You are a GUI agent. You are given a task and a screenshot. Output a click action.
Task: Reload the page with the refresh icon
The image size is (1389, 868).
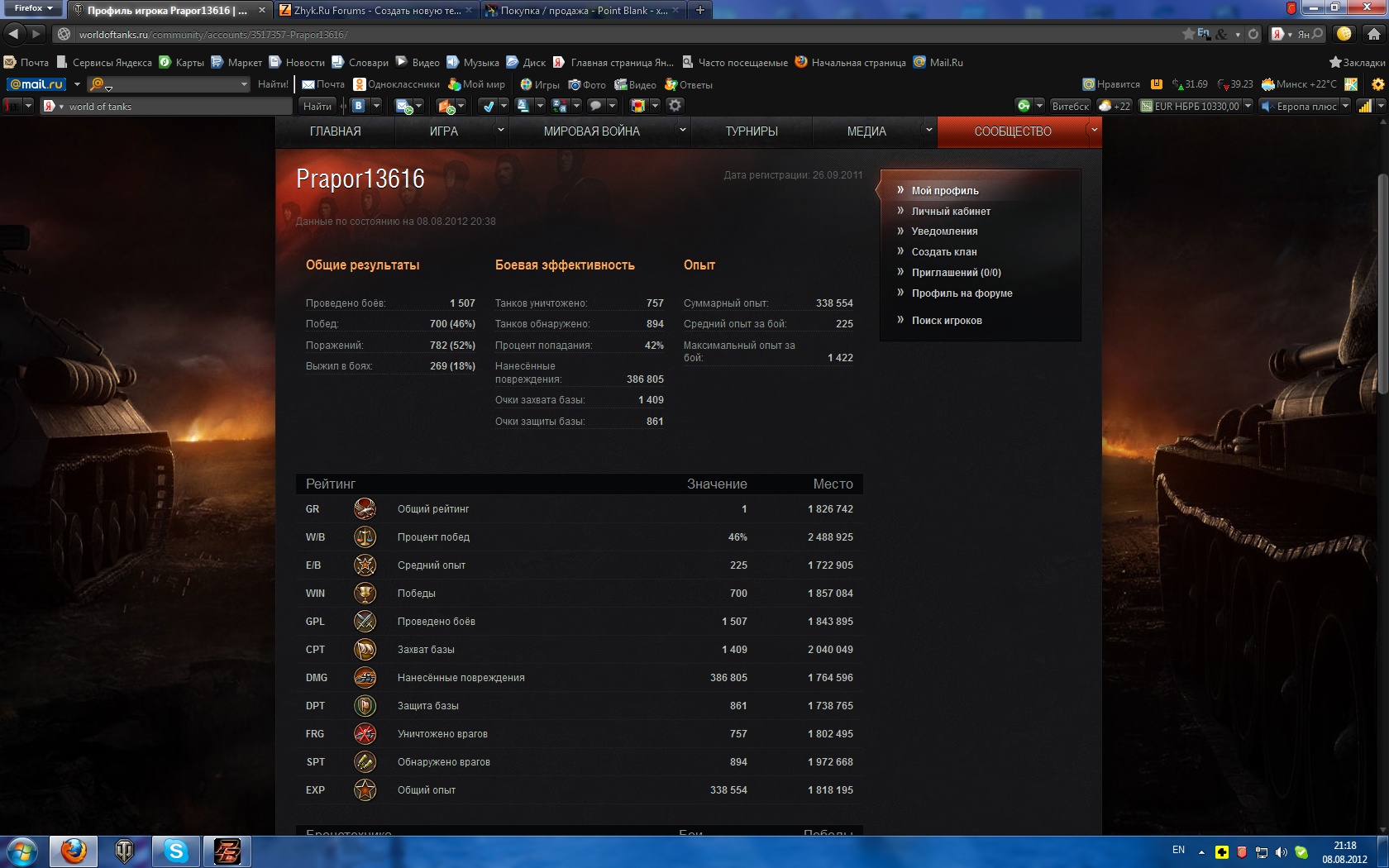[1253, 34]
